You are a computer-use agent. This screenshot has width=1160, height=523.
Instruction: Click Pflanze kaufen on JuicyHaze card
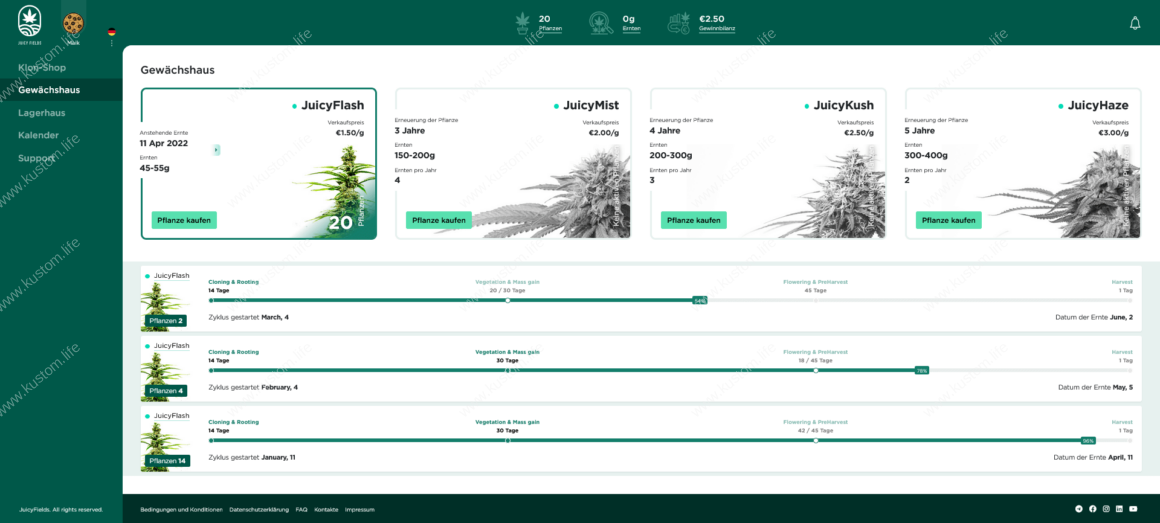pos(948,220)
